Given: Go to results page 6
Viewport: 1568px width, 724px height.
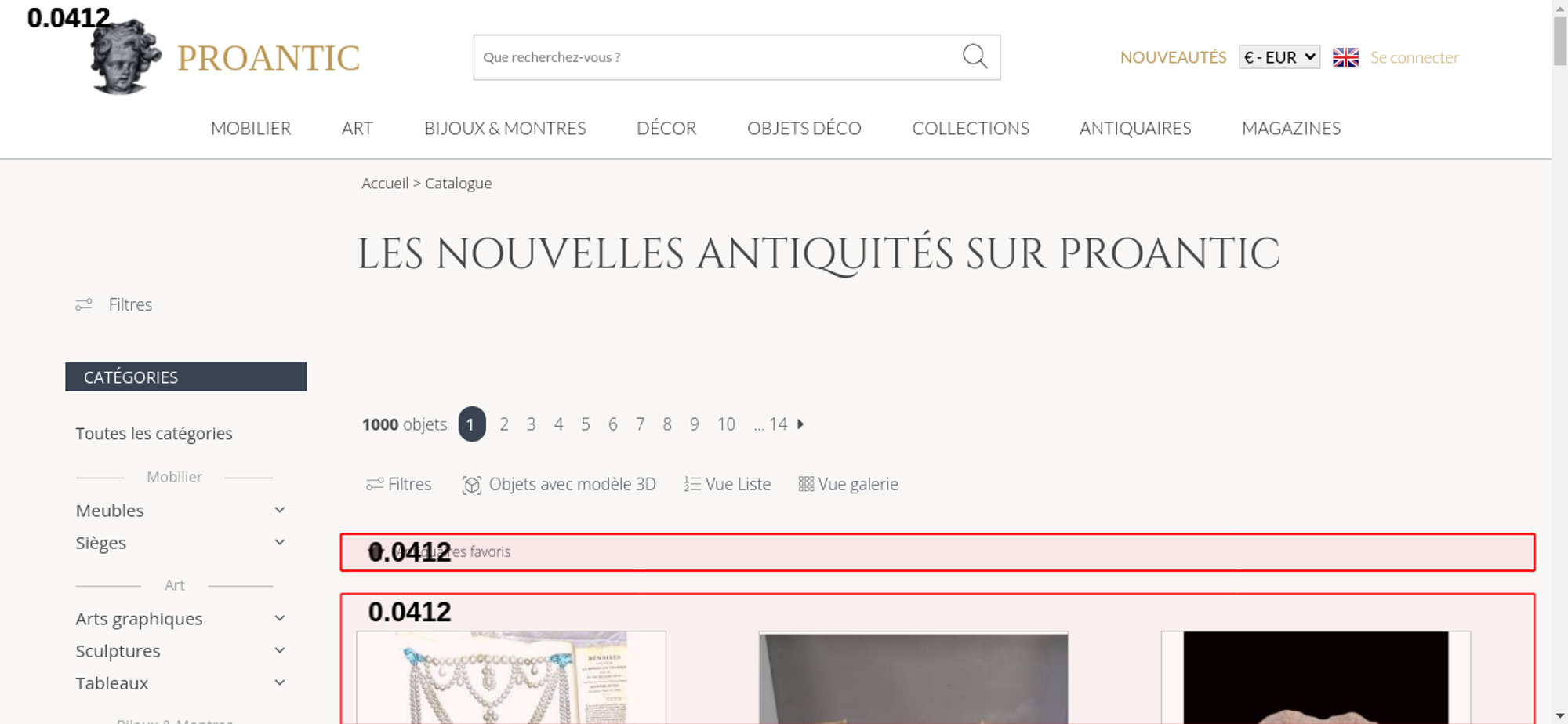Looking at the screenshot, I should click(612, 424).
